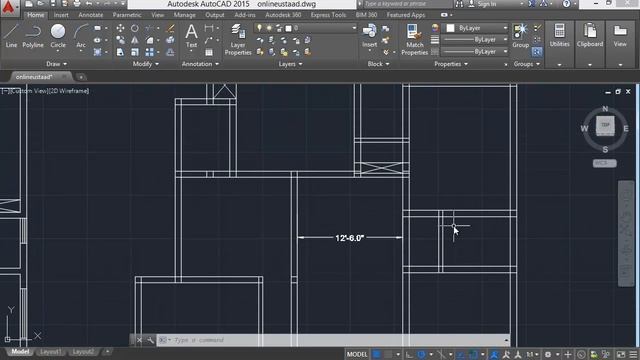Expand the Properties panel
The width and height of the screenshot is (640, 360).
451,64
